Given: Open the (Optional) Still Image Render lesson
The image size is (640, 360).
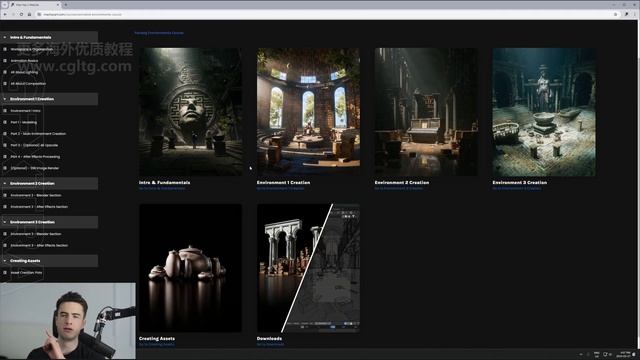Looking at the screenshot, I should coord(35,168).
